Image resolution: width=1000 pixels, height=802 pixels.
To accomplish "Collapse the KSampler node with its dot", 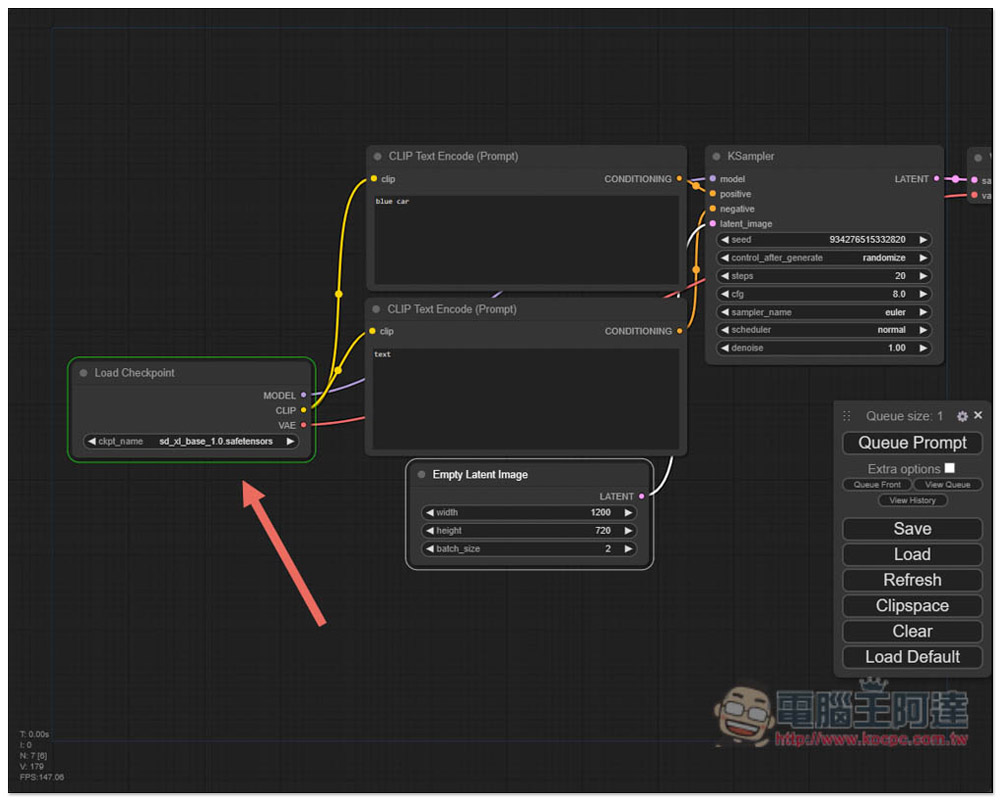I will [x=716, y=156].
